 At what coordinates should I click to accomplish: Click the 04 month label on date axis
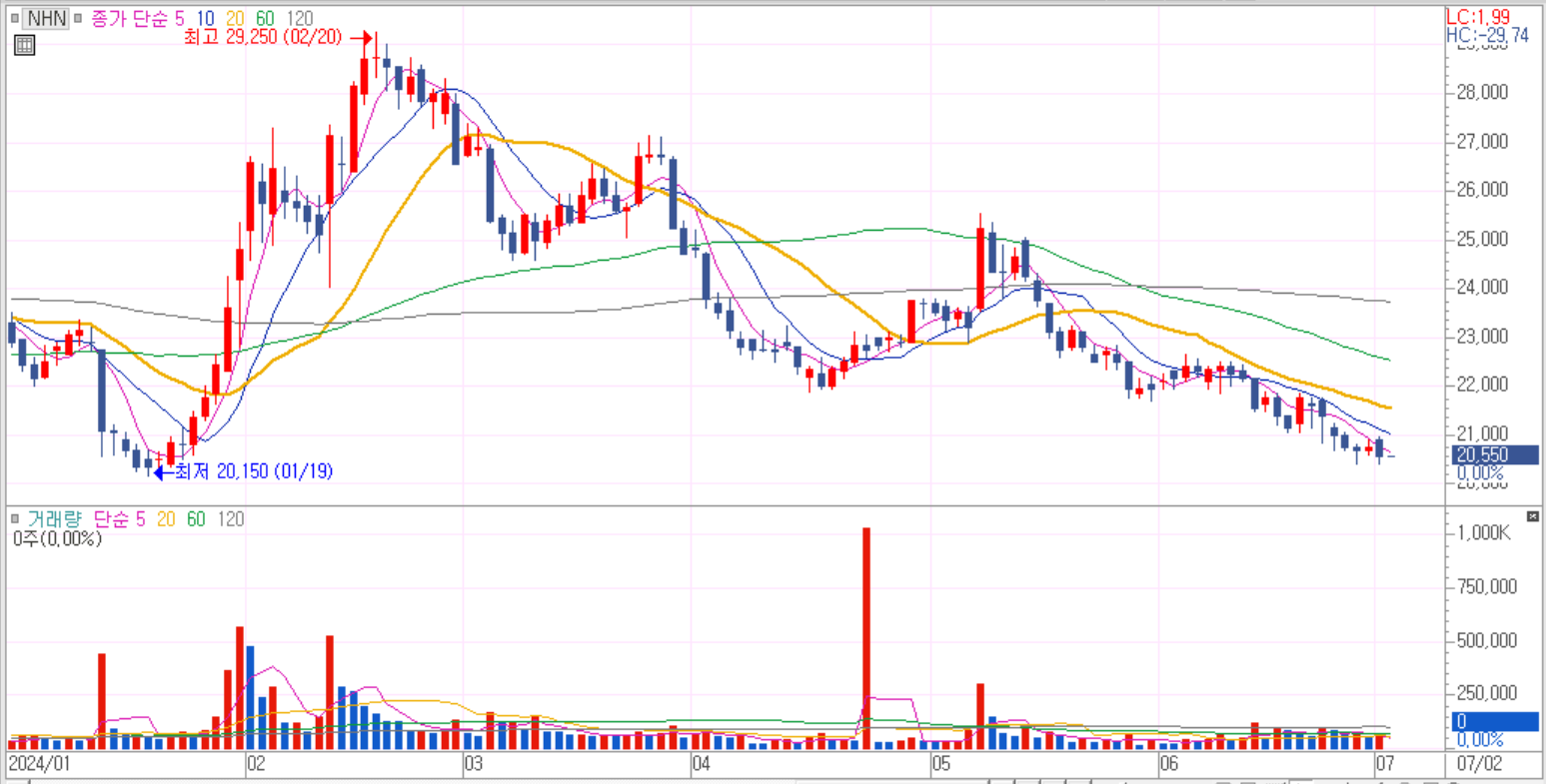click(702, 765)
